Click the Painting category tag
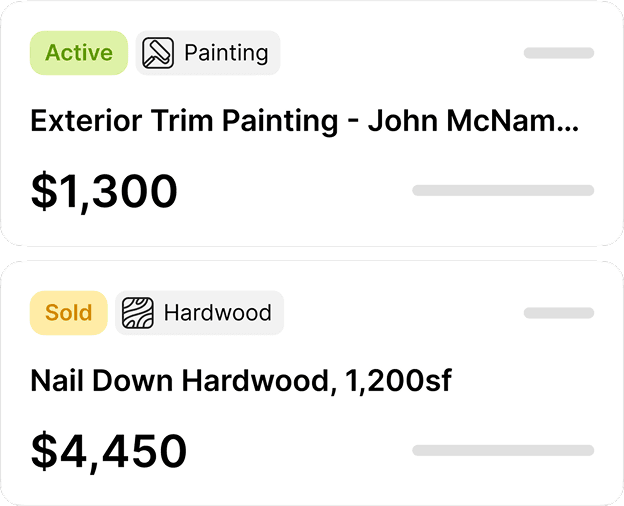Image resolution: width=624 pixels, height=506 pixels. pyautogui.click(x=208, y=53)
